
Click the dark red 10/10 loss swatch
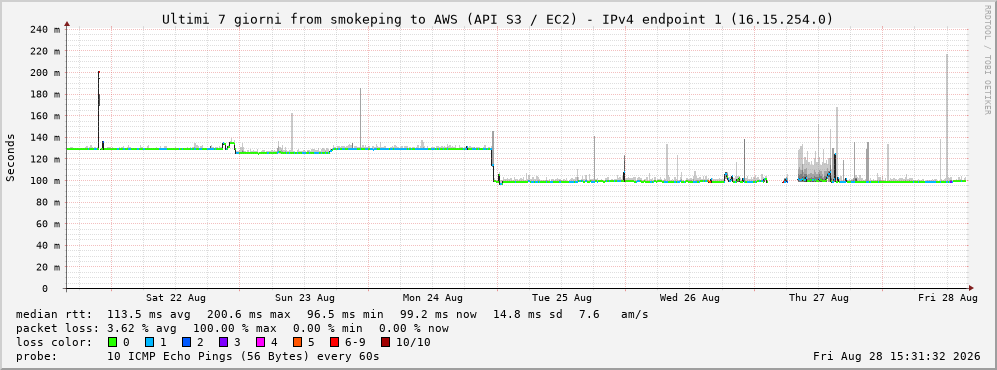[385, 343]
